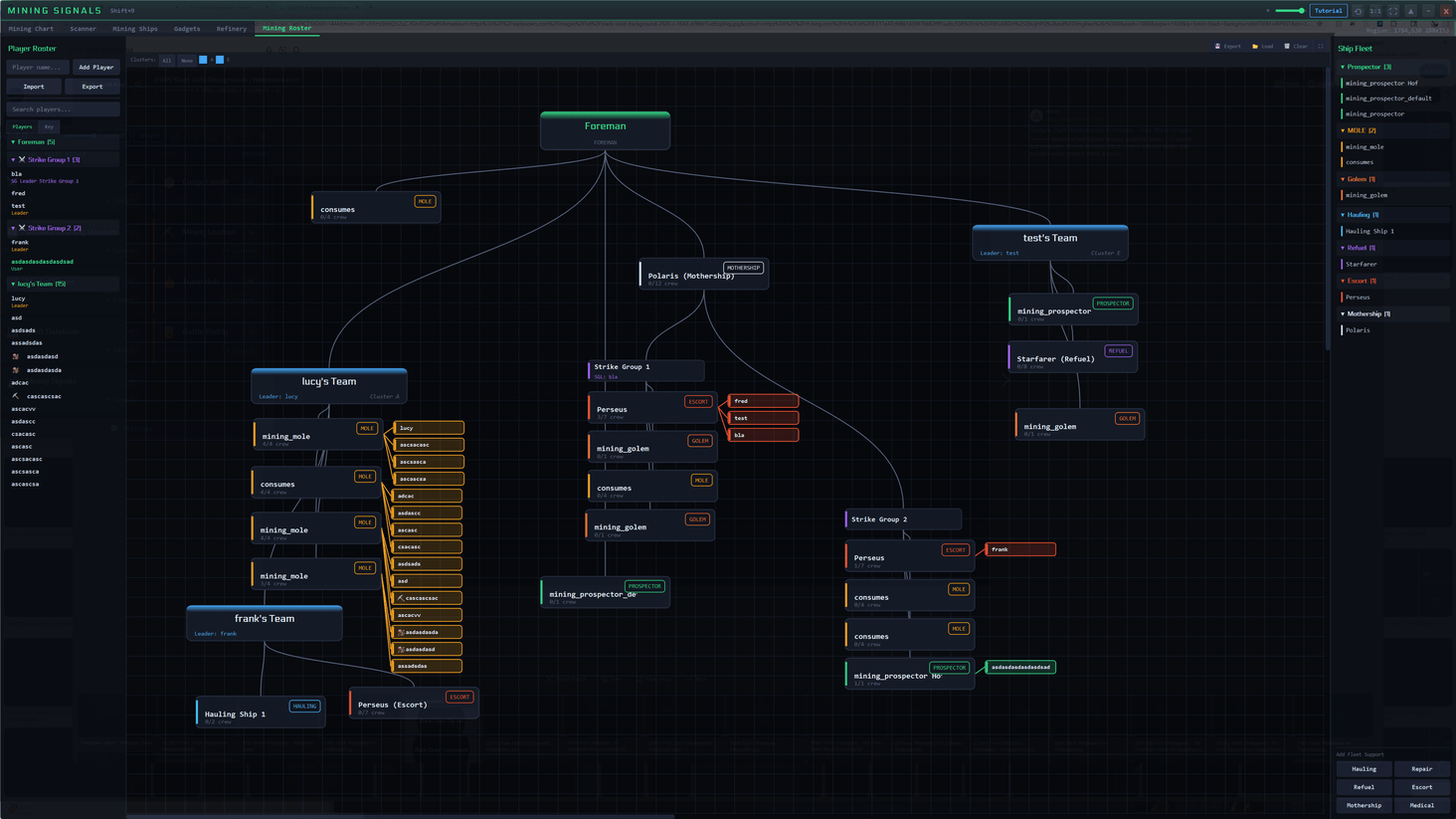The height and width of the screenshot is (819, 1456).
Task: Click the Search players input field
Action: (x=63, y=109)
